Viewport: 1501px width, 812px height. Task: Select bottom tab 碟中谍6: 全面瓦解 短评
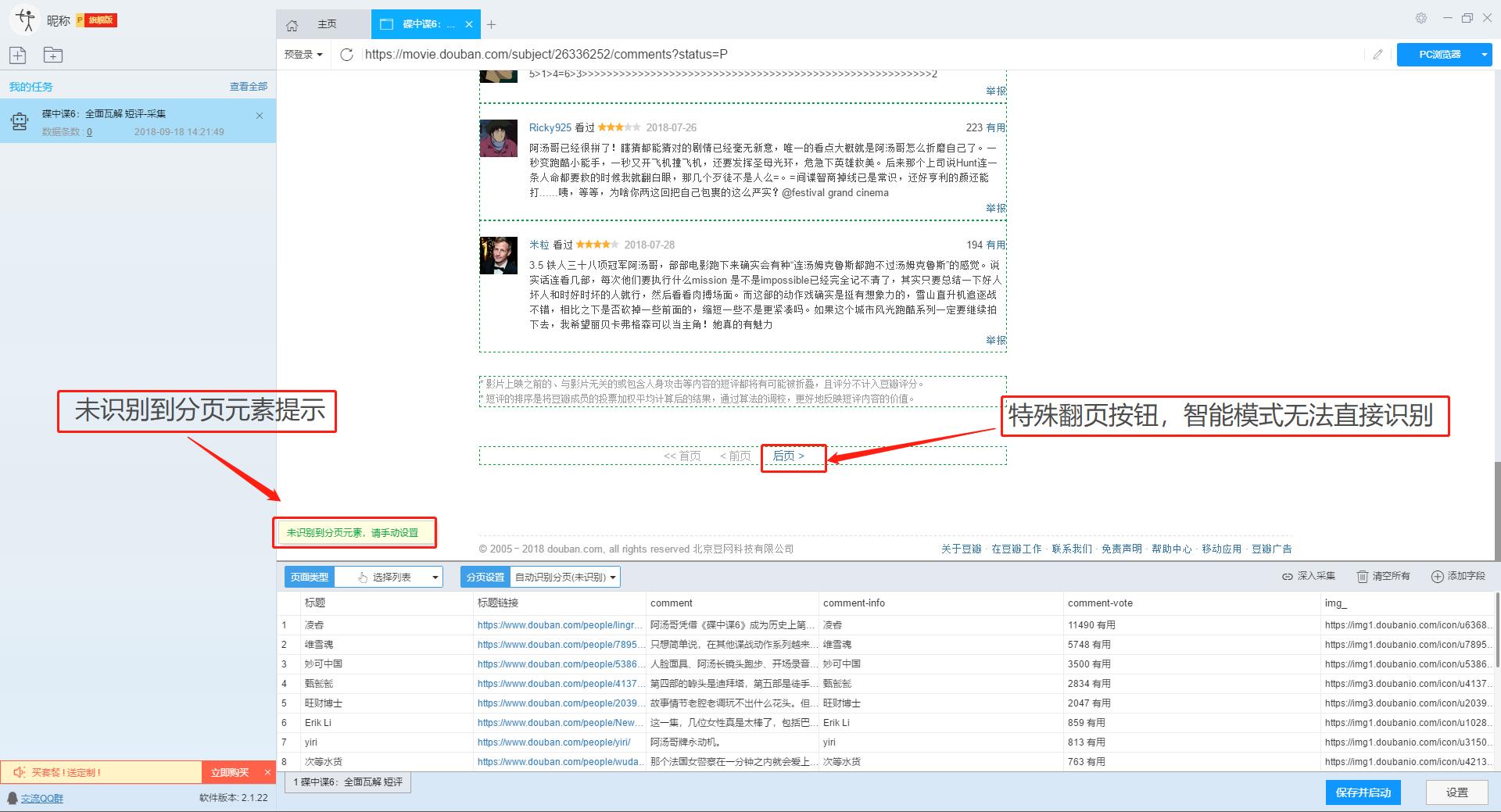pyautogui.click(x=348, y=782)
